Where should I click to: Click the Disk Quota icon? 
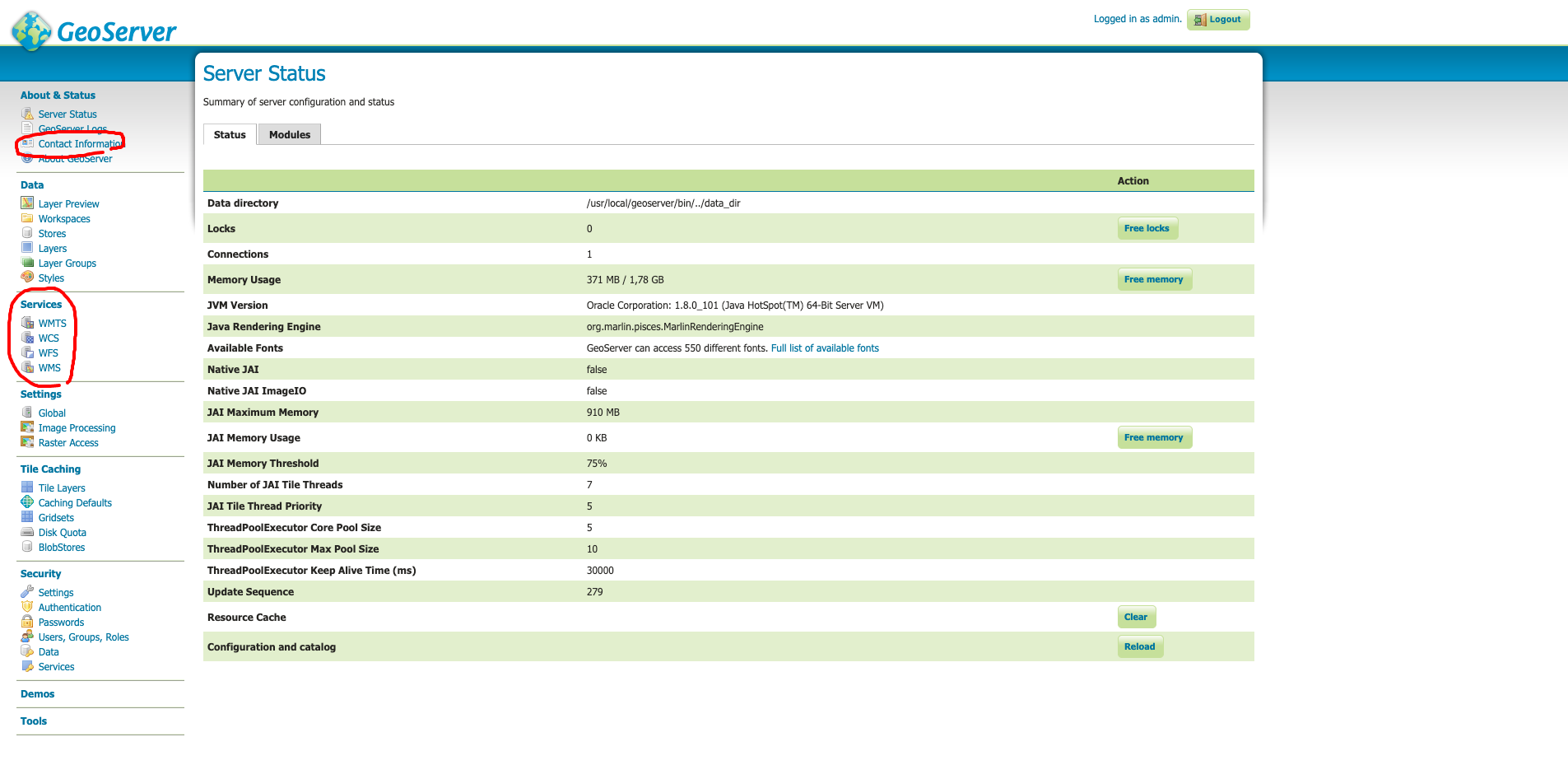coord(27,532)
